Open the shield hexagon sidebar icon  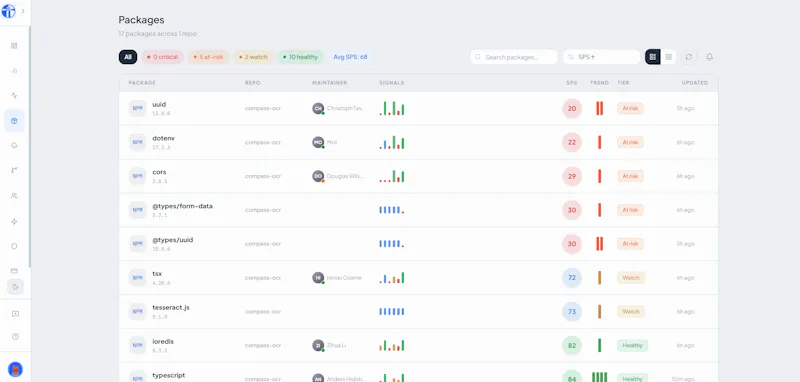click(x=14, y=246)
